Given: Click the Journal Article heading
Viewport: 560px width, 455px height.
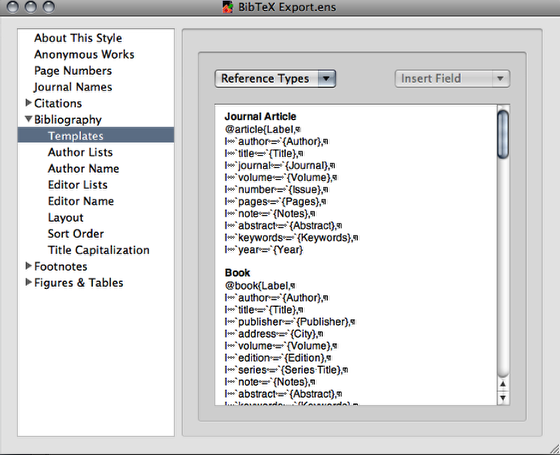Looking at the screenshot, I should point(260,116).
